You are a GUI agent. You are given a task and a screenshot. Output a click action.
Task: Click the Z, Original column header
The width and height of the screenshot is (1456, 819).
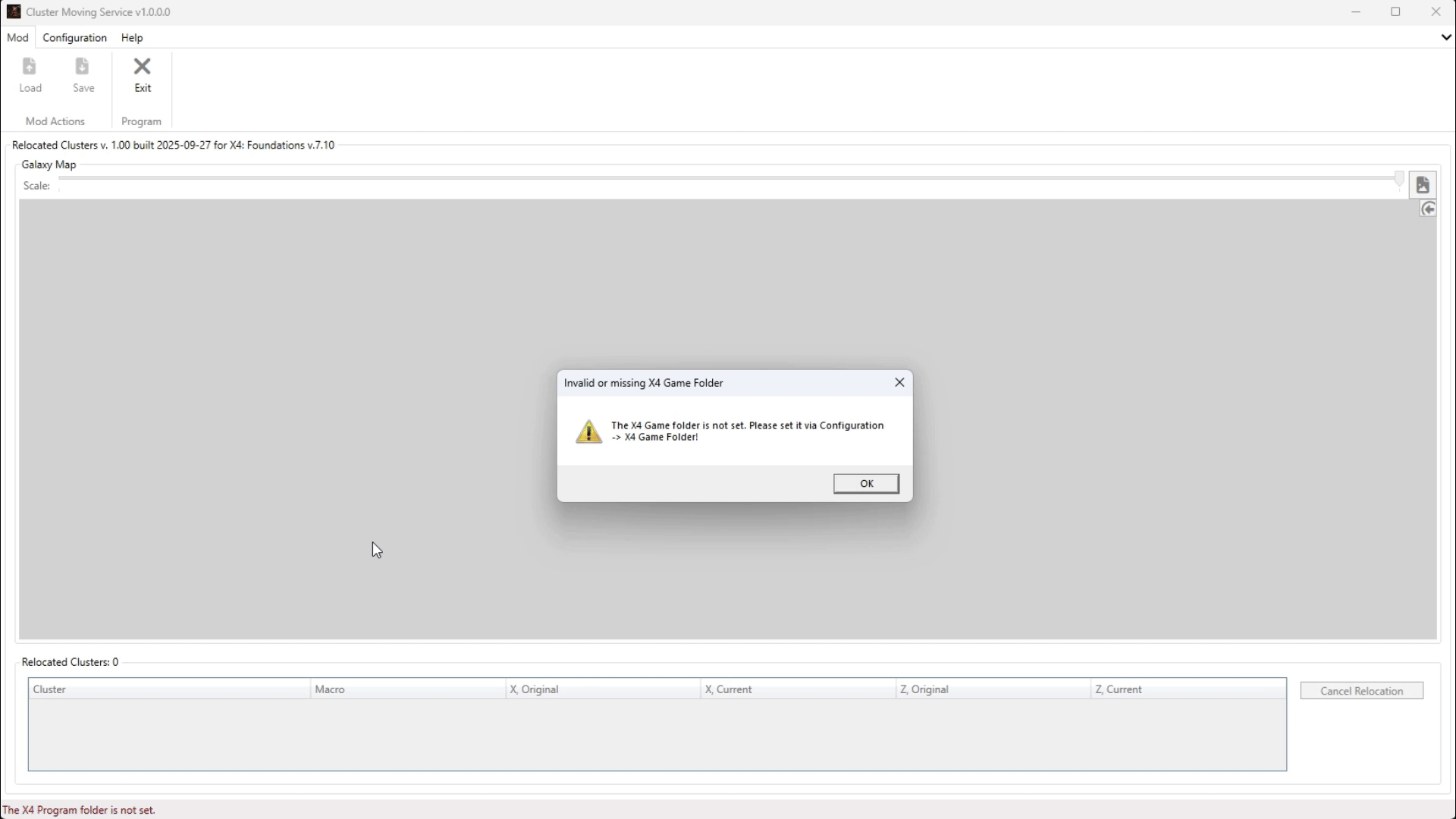[992, 689]
